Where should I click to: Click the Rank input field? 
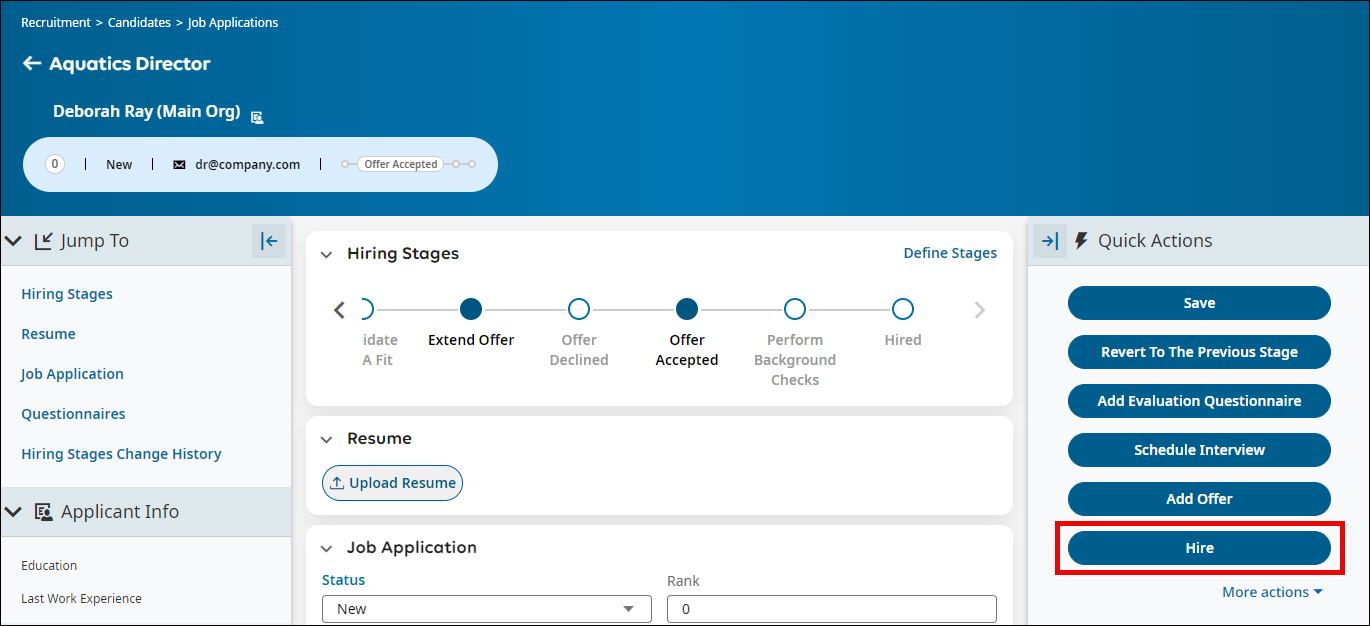point(832,609)
